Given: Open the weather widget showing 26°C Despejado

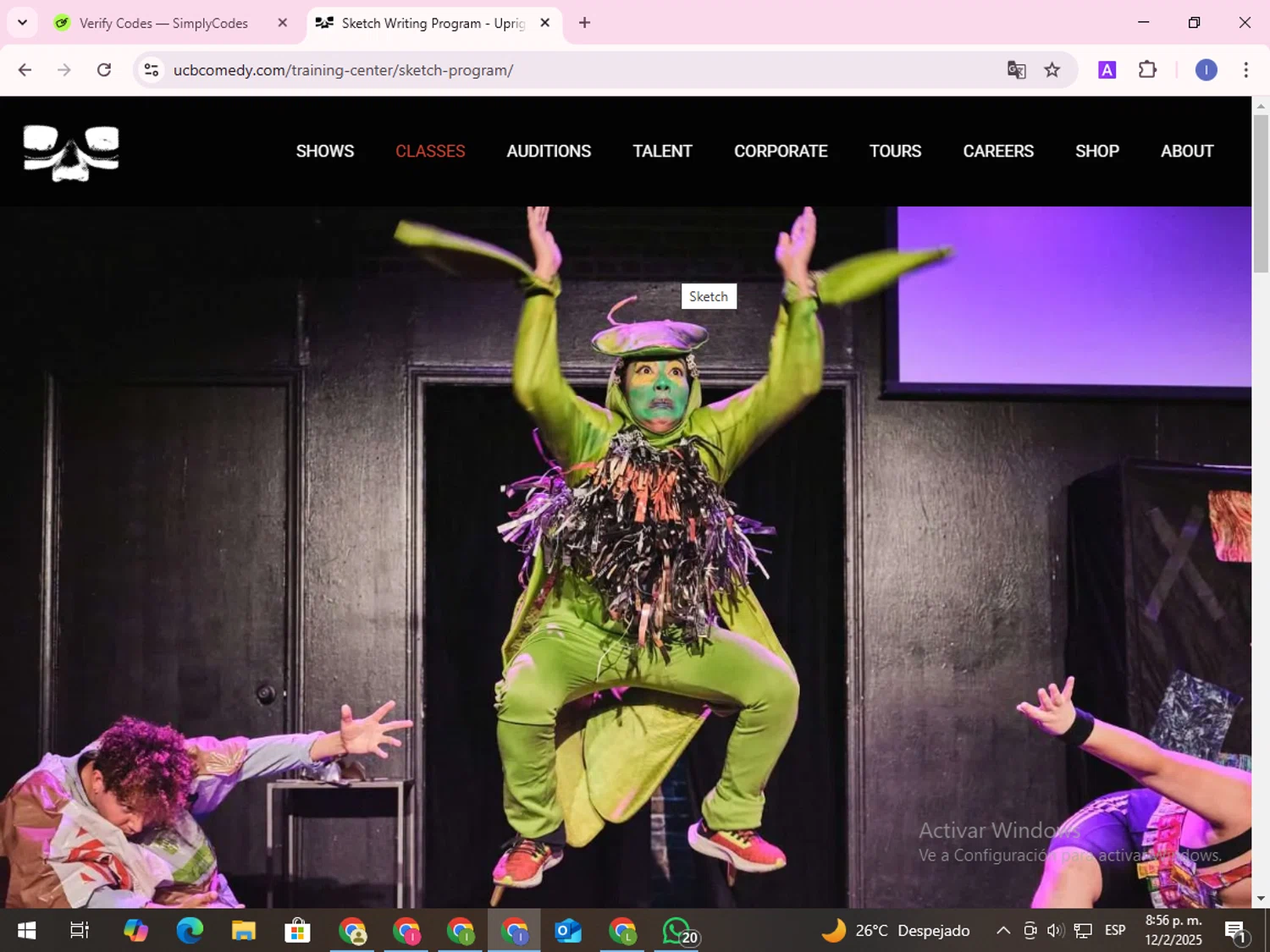Looking at the screenshot, I should (896, 931).
